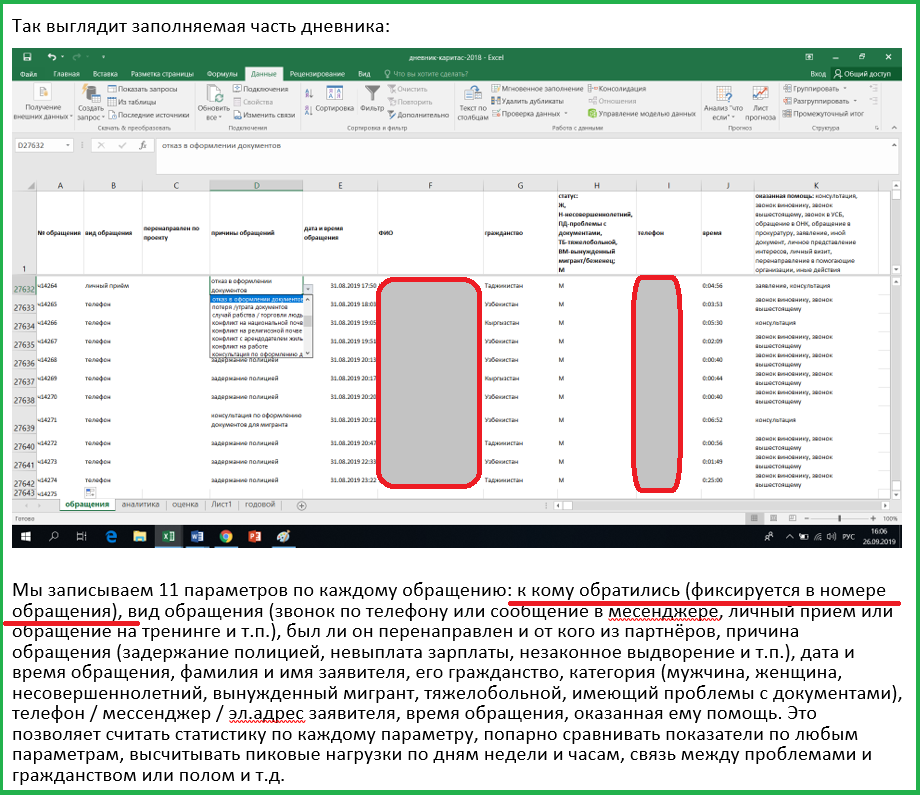Open the Вид ribbon tab

pos(364,74)
